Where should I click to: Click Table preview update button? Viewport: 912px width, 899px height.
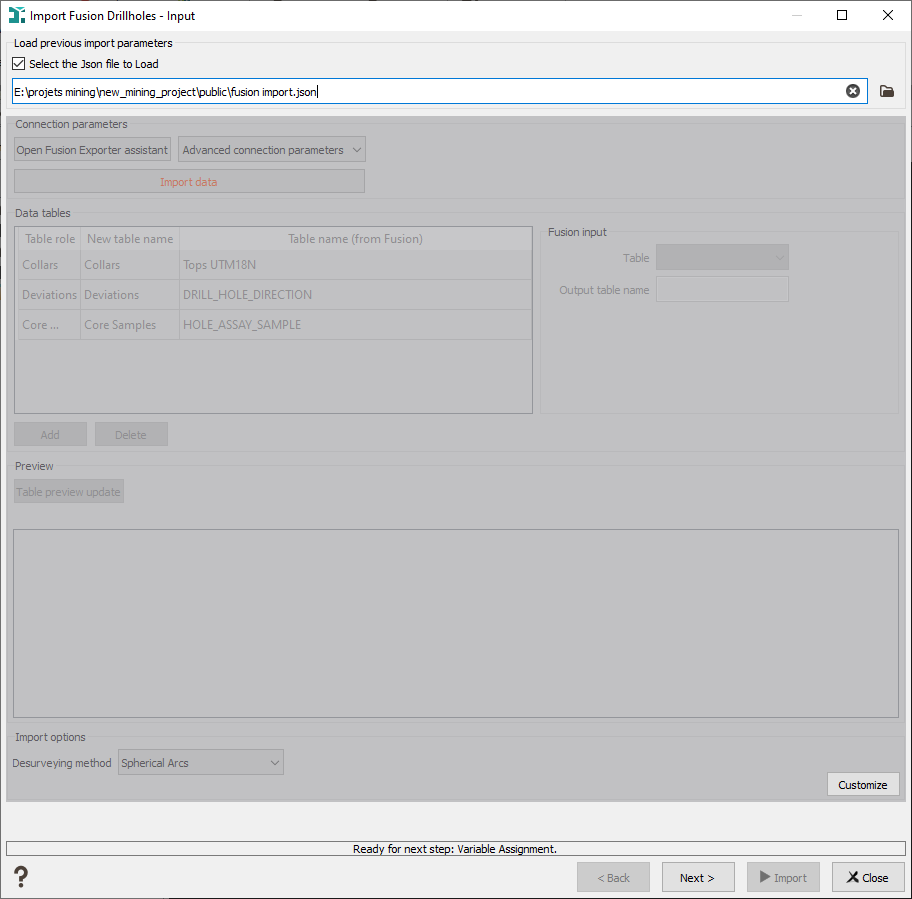pos(69,491)
